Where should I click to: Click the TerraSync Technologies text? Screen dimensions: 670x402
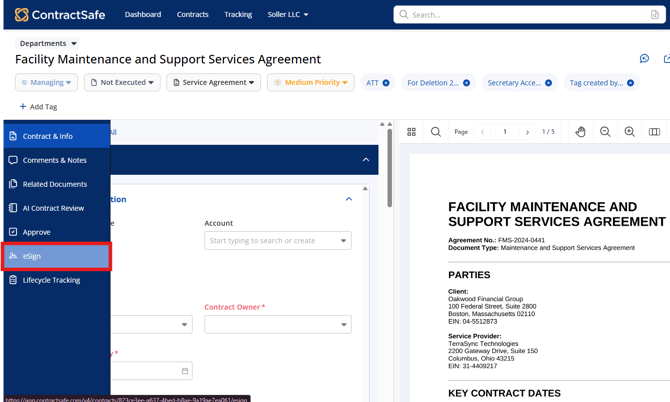point(483,343)
